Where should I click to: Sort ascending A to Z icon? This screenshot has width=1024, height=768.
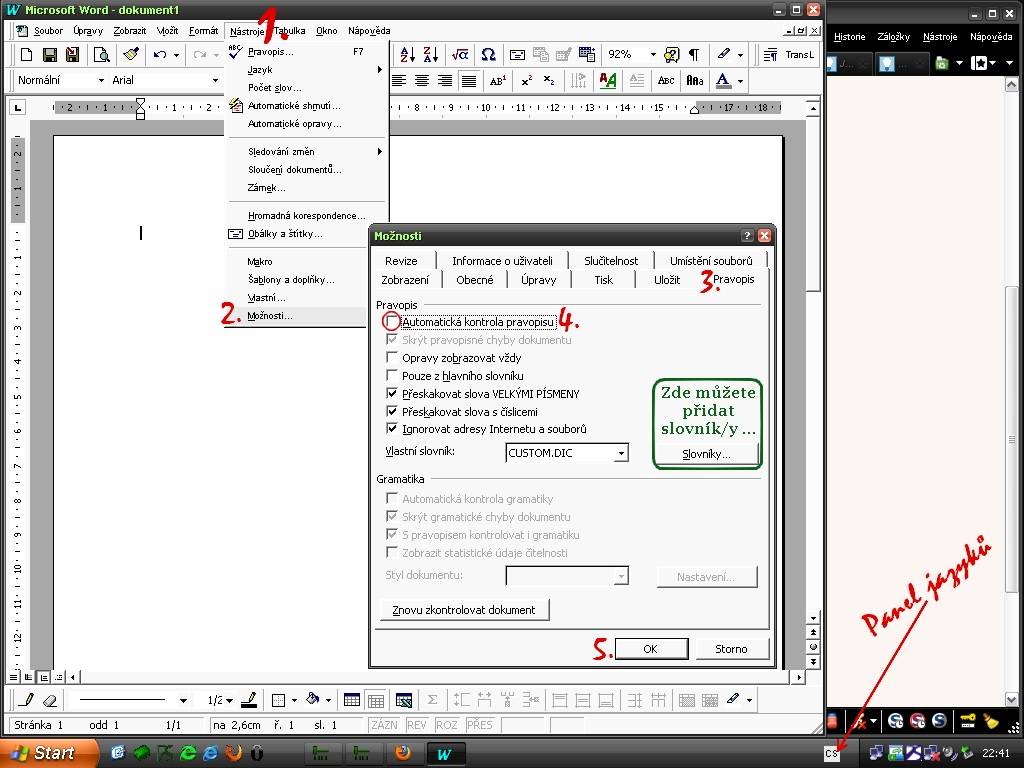[408, 55]
